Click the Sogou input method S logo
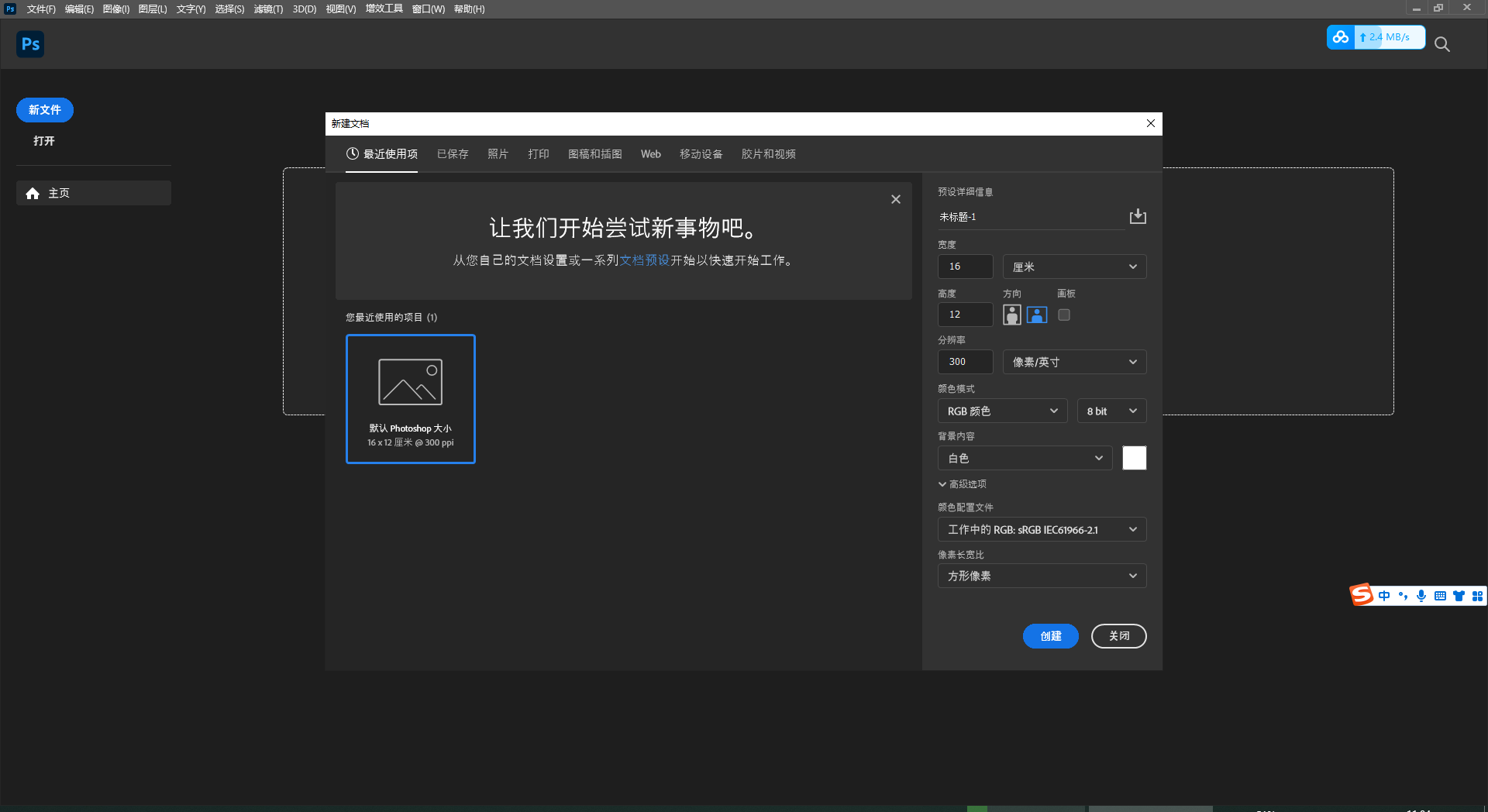The height and width of the screenshot is (812, 1488). [1362, 595]
